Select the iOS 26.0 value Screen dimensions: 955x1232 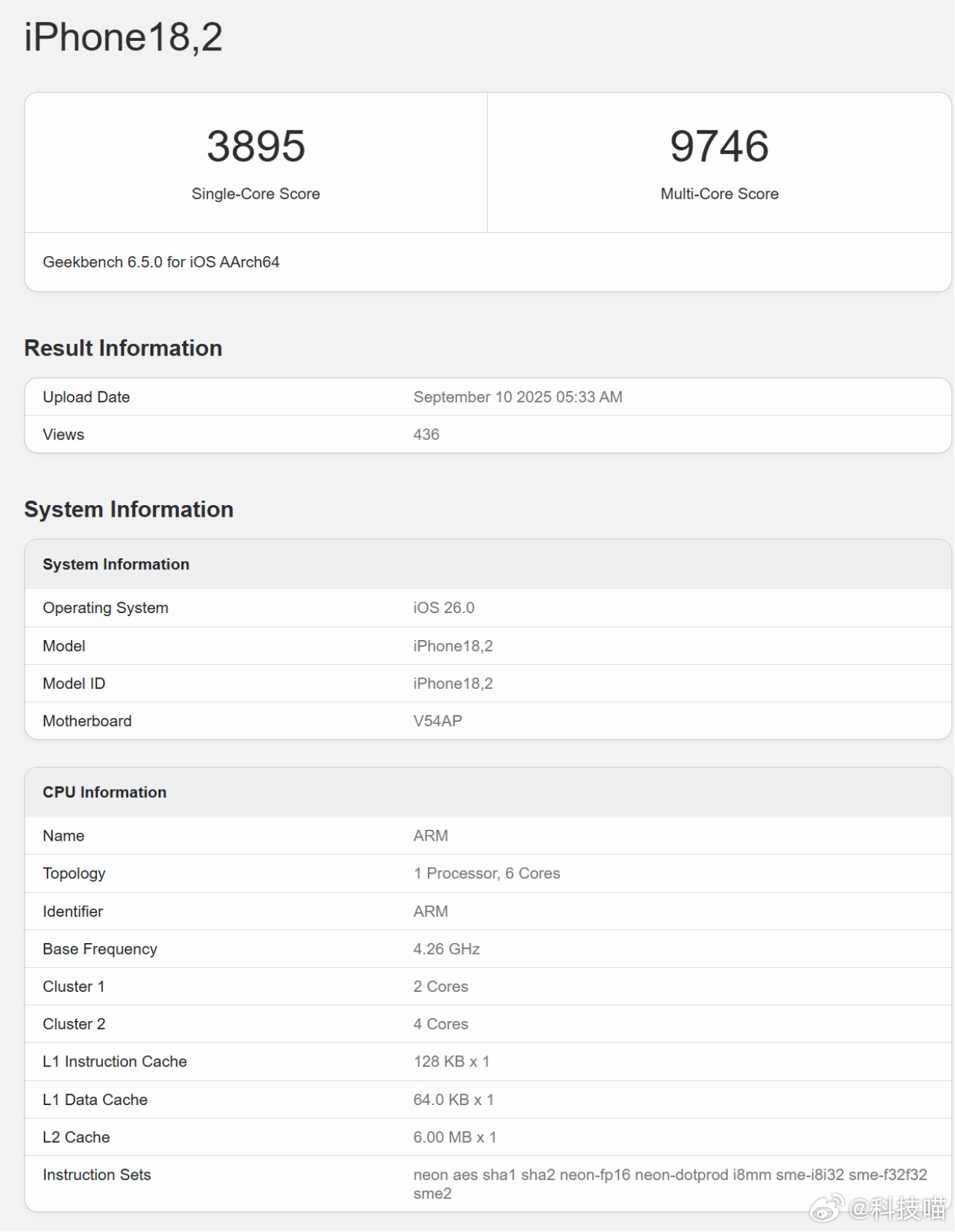pyautogui.click(x=444, y=608)
